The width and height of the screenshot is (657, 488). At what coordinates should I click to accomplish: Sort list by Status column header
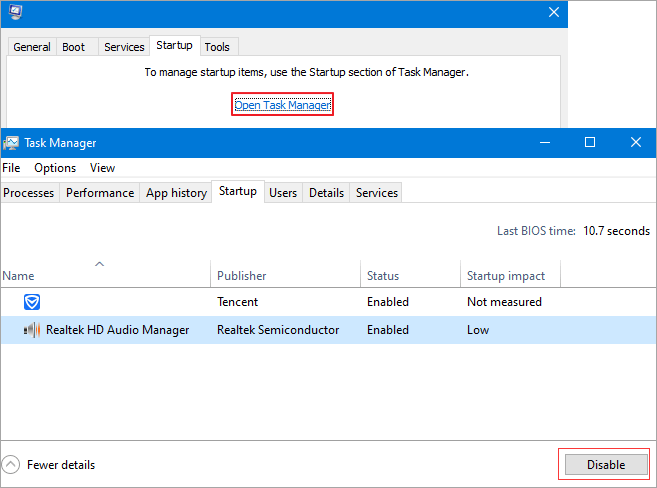point(383,276)
